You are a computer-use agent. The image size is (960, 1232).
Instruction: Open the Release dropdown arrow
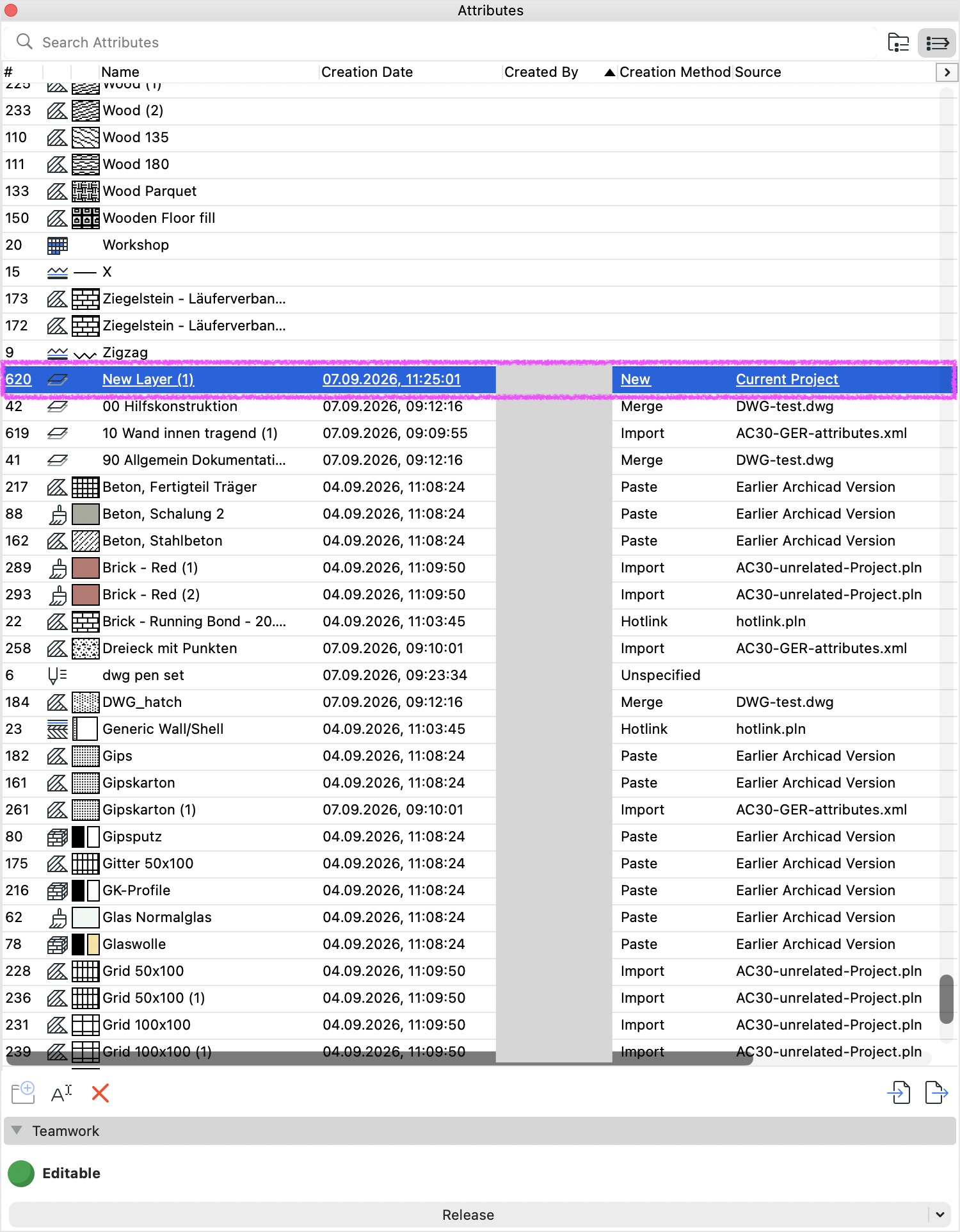(x=940, y=1215)
